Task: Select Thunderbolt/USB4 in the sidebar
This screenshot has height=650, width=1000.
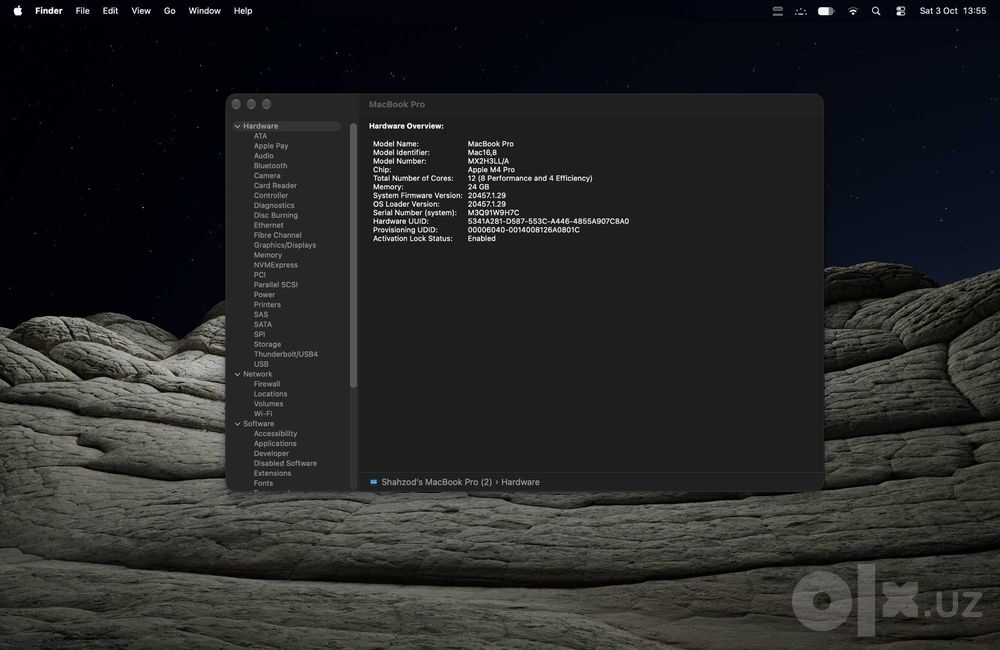Action: 286,354
